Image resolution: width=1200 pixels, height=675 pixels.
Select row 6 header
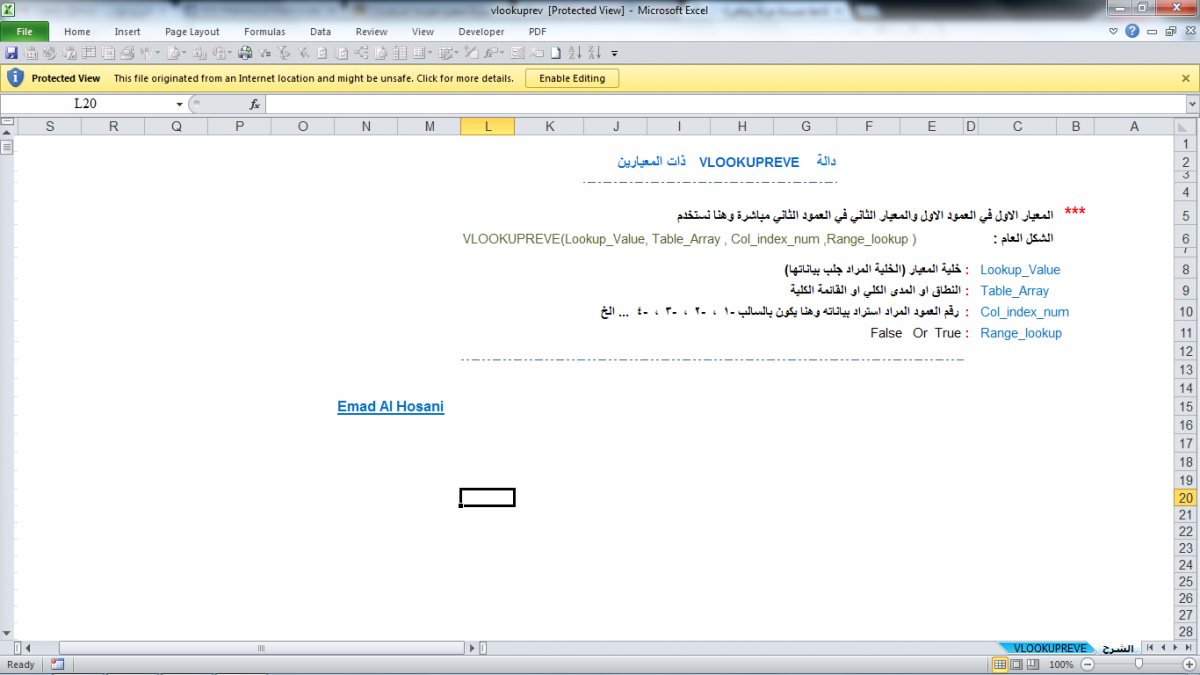(1186, 239)
